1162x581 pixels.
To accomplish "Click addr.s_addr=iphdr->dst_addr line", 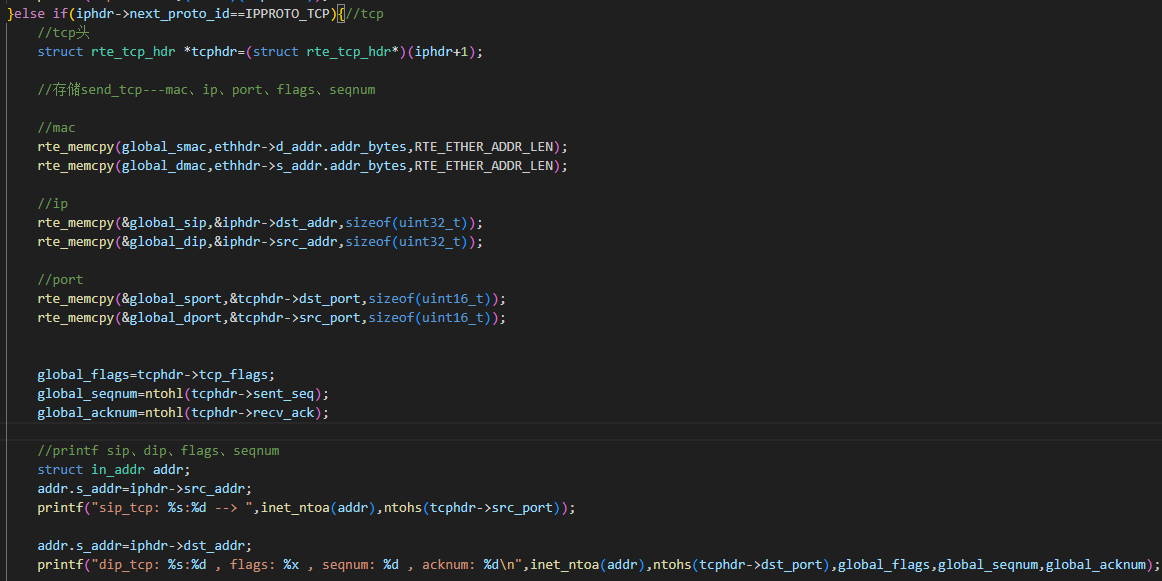I will click(x=145, y=546).
